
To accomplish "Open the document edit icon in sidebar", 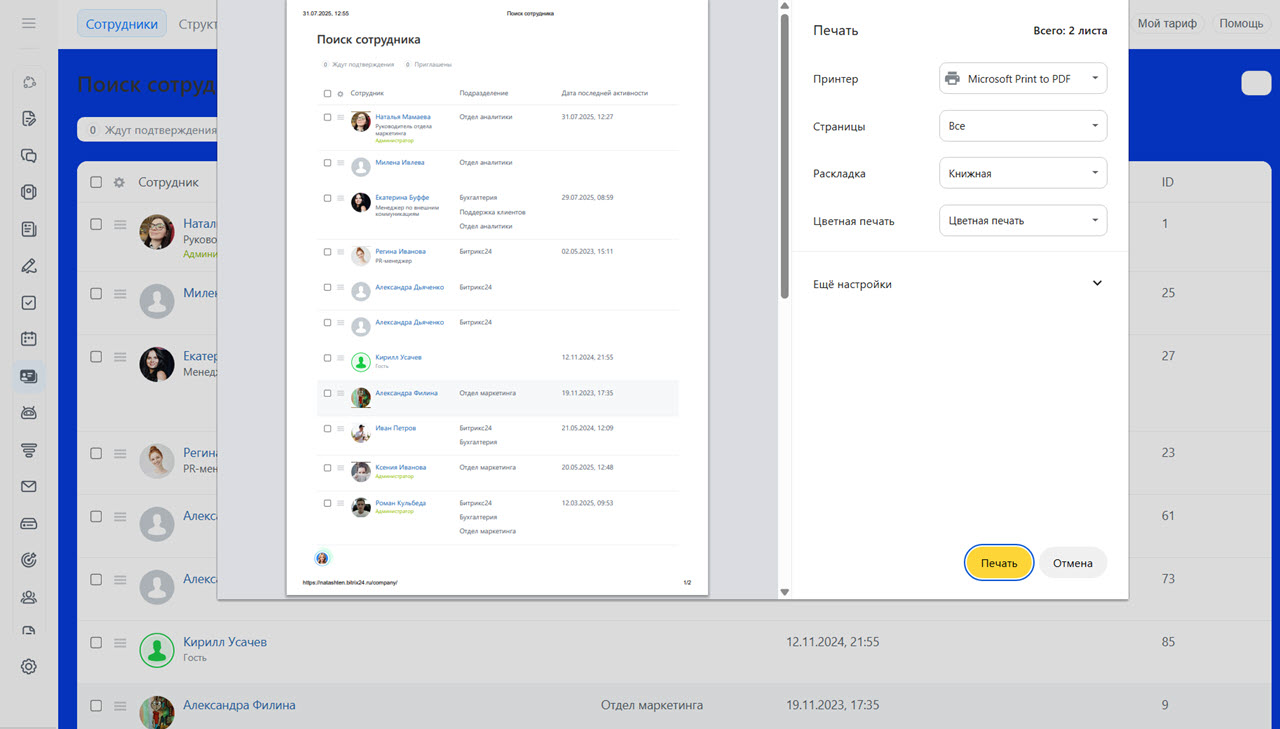I will (29, 119).
